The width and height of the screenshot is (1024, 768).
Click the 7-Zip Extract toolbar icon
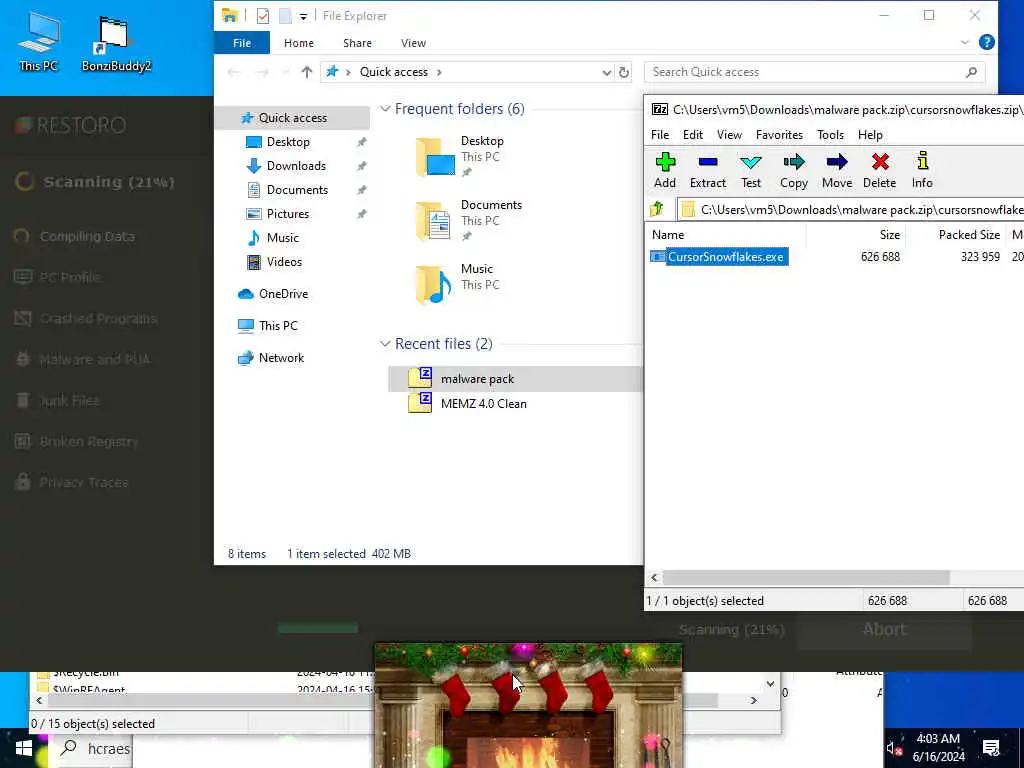tap(708, 170)
